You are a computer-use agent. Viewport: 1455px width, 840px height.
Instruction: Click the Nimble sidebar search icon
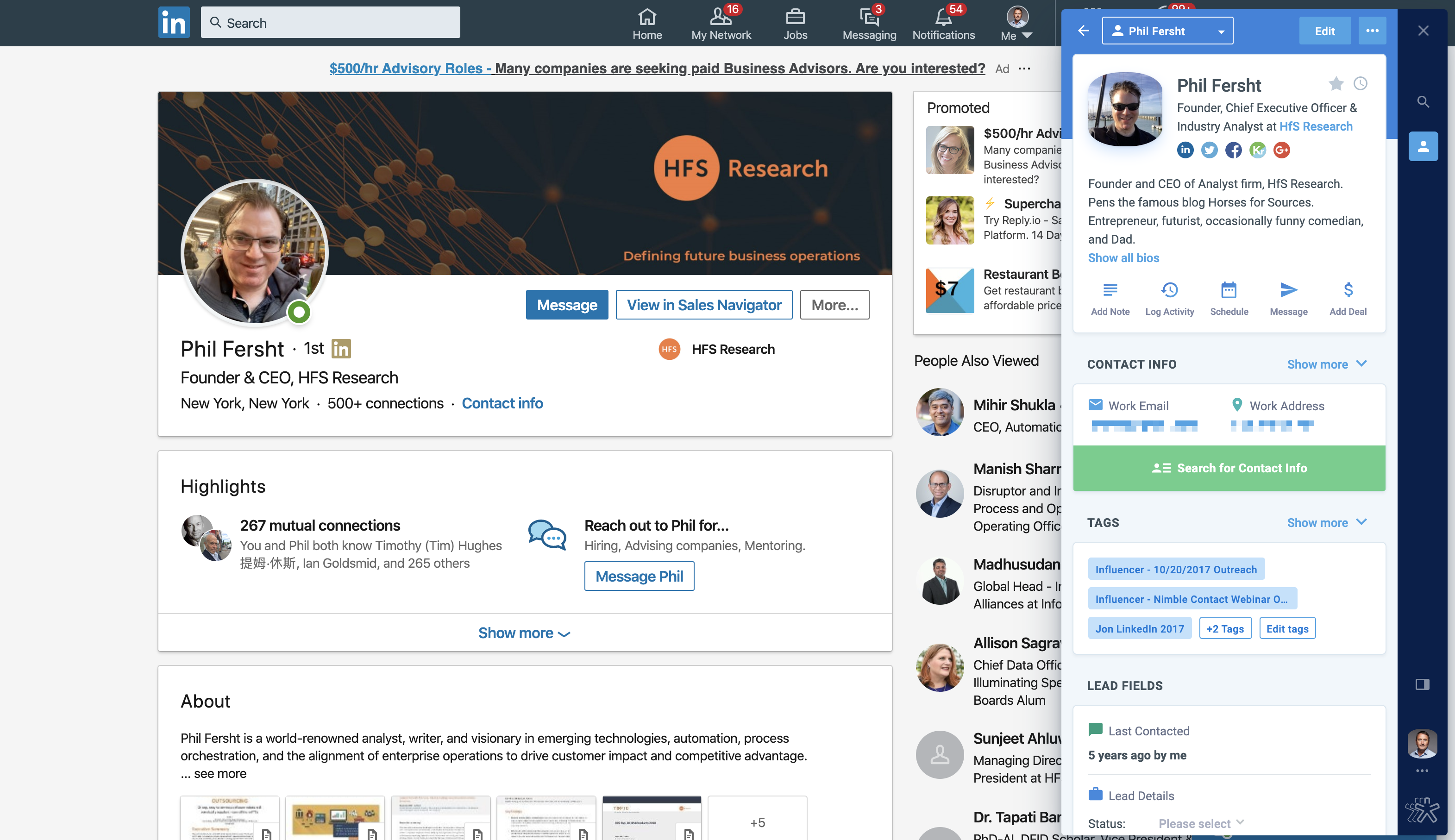(1423, 102)
